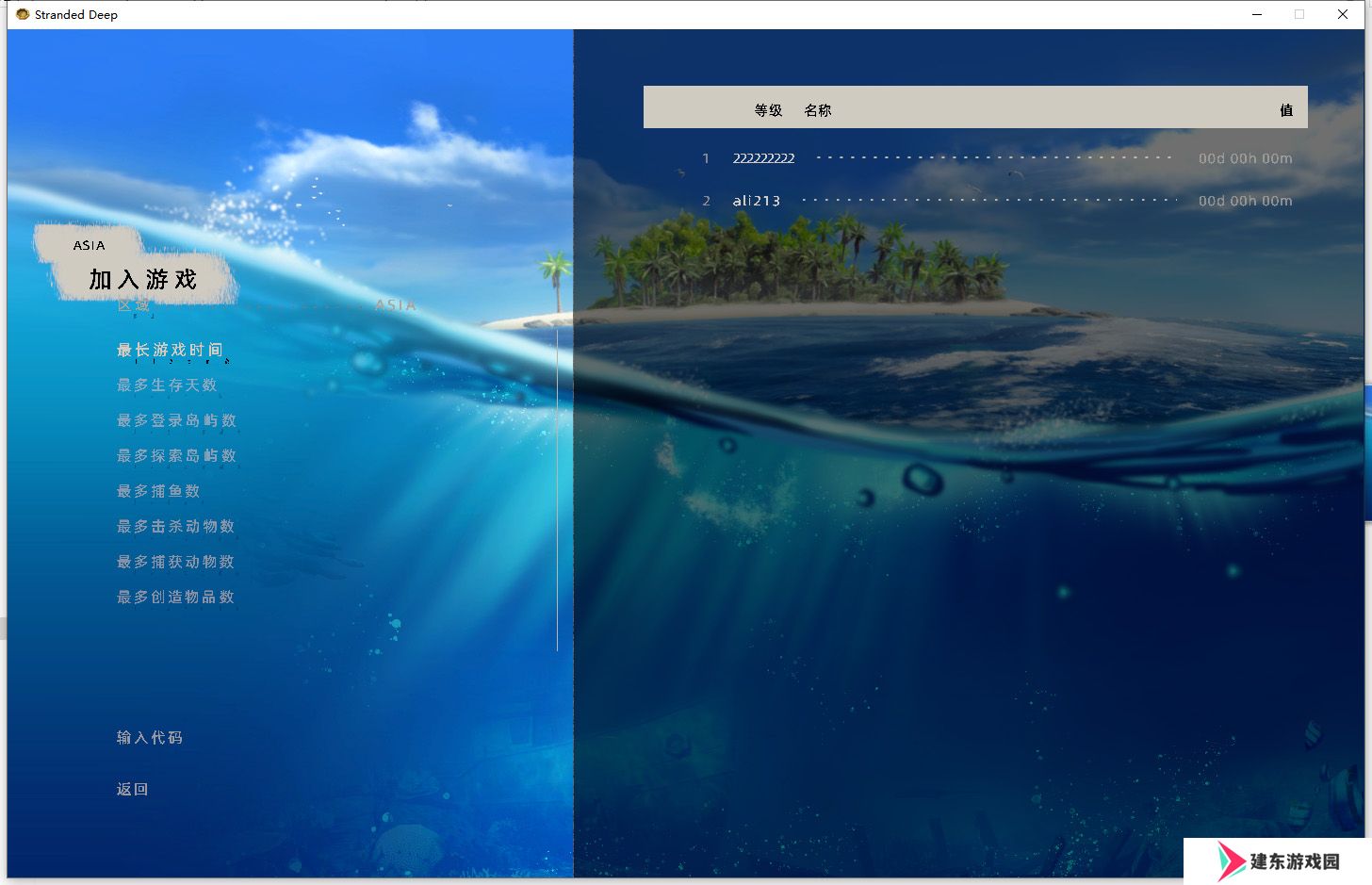Click the Stranded Deep window icon
The width and height of the screenshot is (1372, 885).
pos(23,14)
